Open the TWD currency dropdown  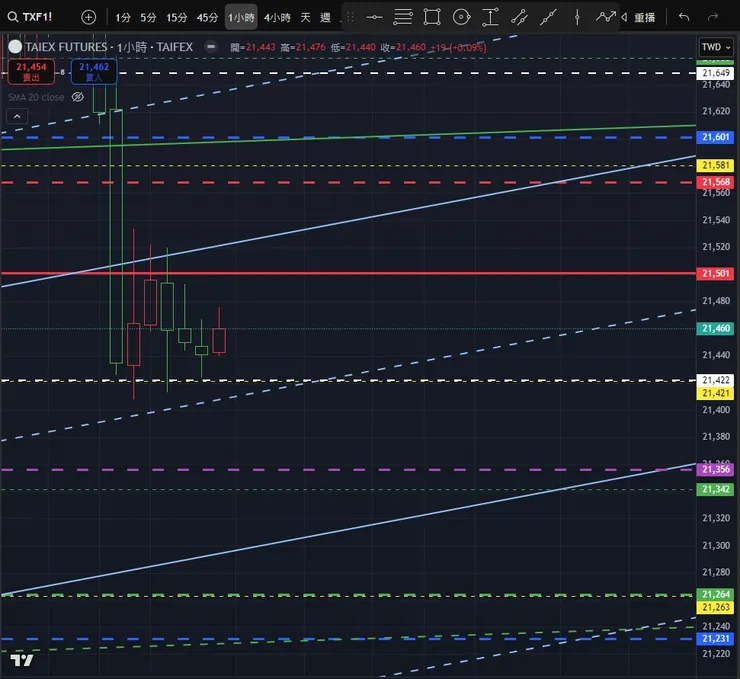point(715,47)
